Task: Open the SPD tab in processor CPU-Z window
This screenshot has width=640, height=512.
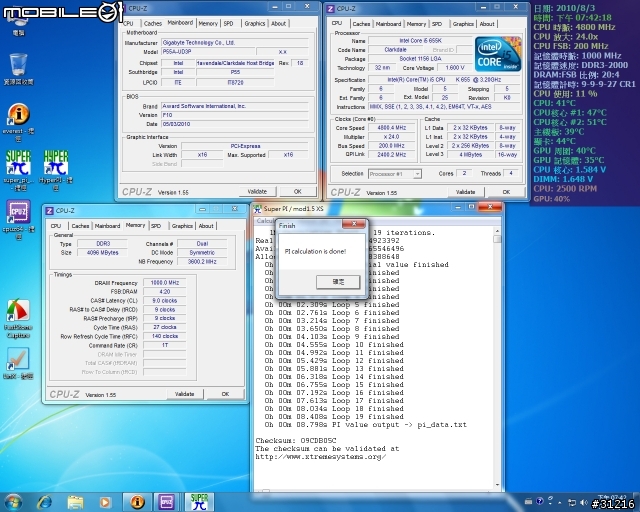Action: click(x=437, y=24)
